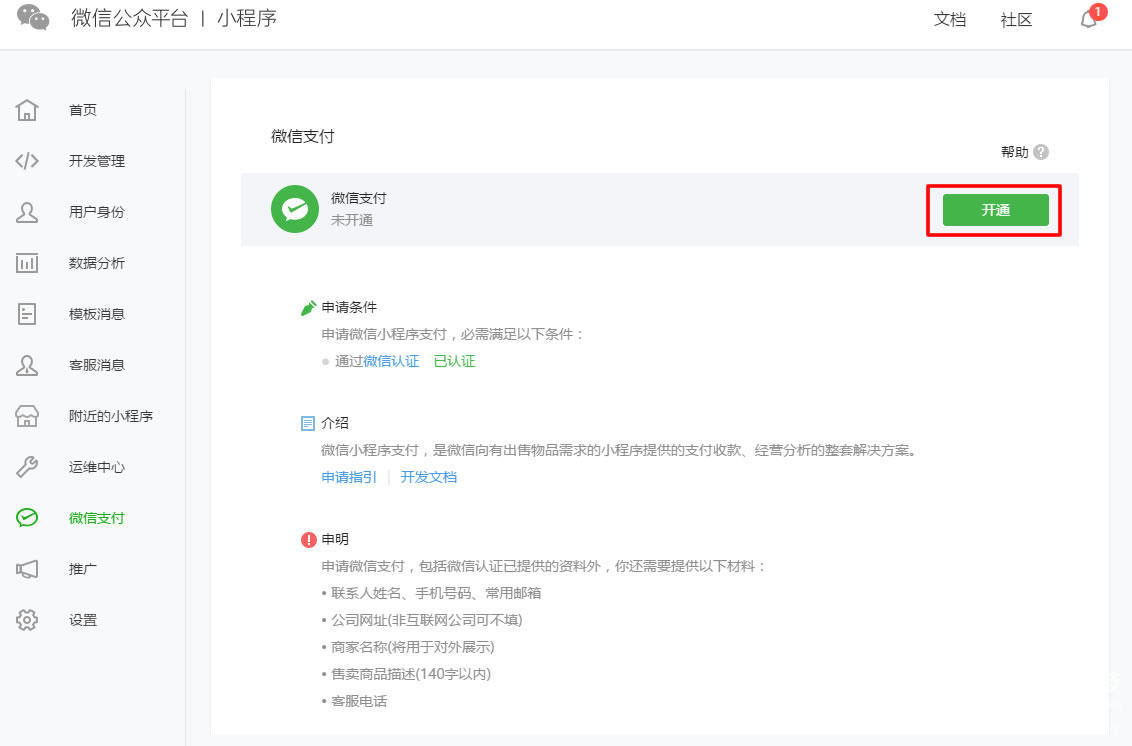Click the WeChat logo in header

pyautogui.click(x=33, y=18)
